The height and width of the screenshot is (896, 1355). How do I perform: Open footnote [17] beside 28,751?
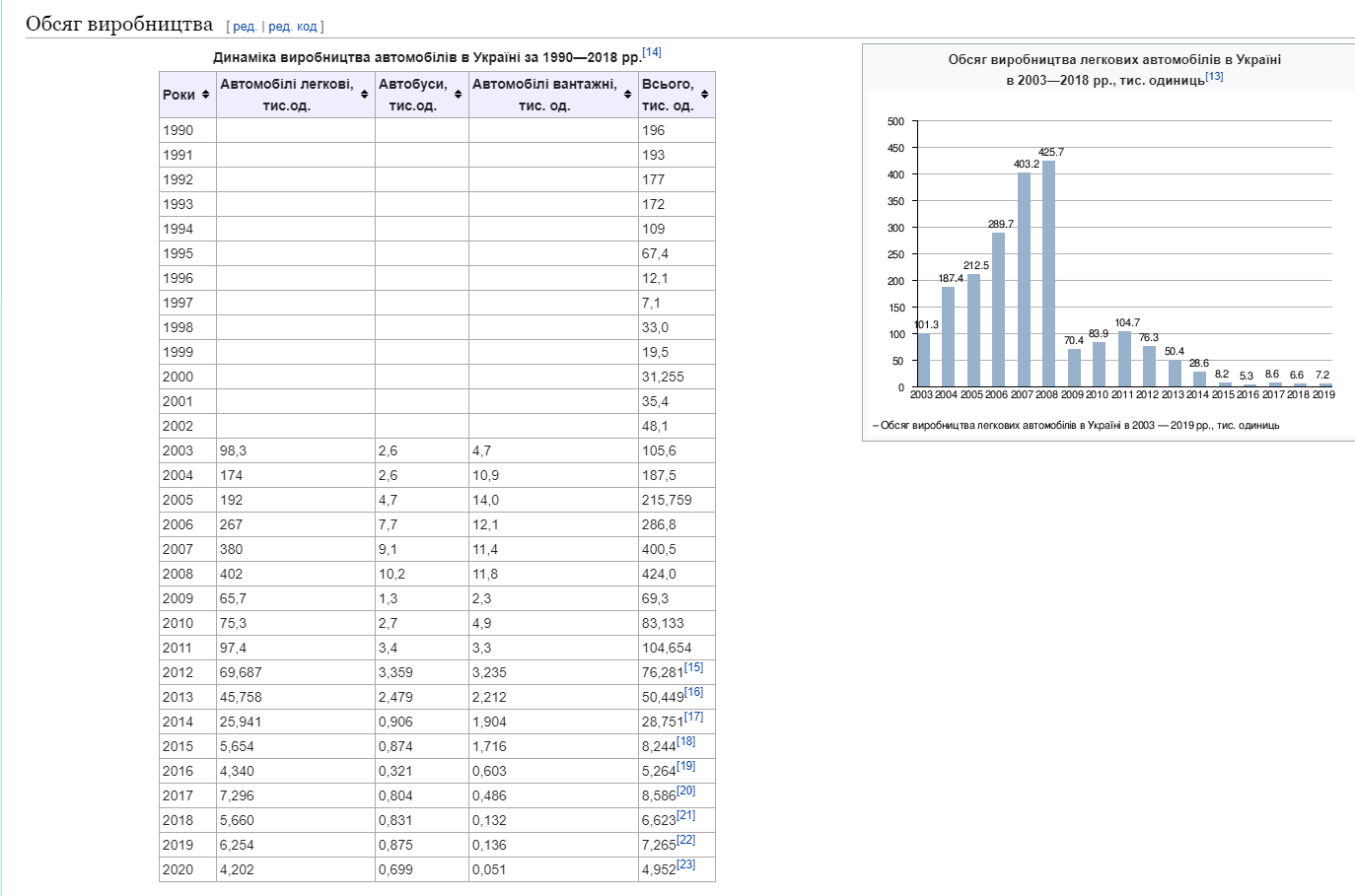(x=693, y=717)
